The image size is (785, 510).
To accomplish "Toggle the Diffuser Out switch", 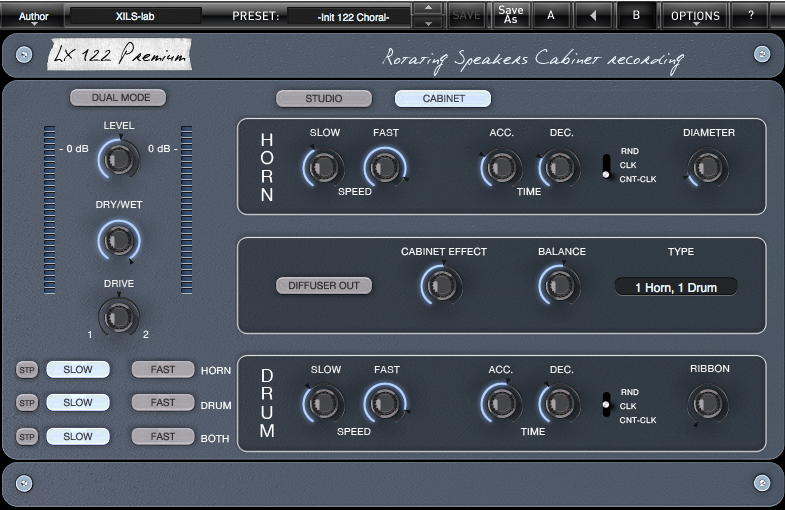I will (324, 286).
